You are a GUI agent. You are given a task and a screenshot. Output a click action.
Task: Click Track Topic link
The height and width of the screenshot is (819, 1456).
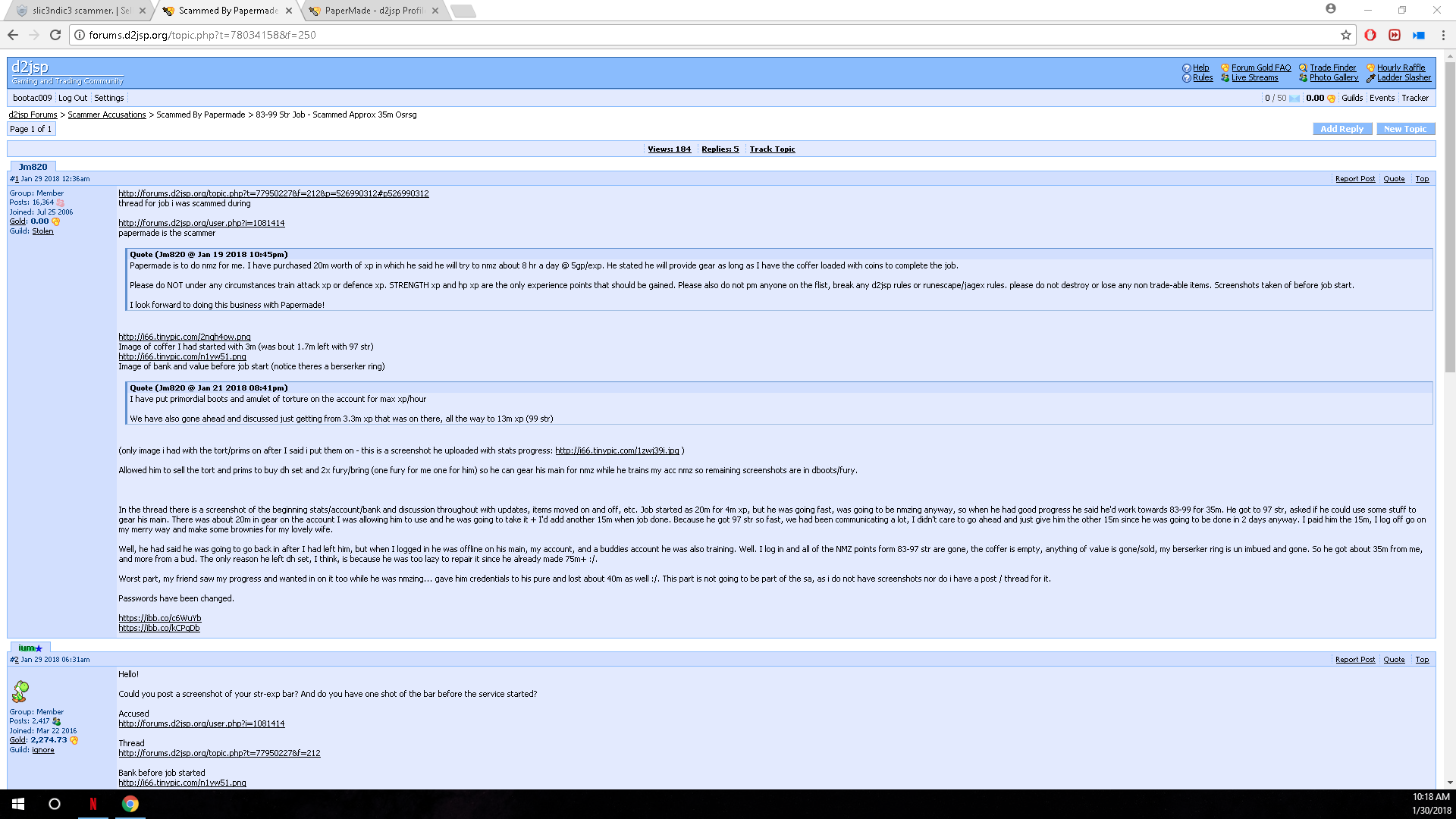pyautogui.click(x=772, y=149)
